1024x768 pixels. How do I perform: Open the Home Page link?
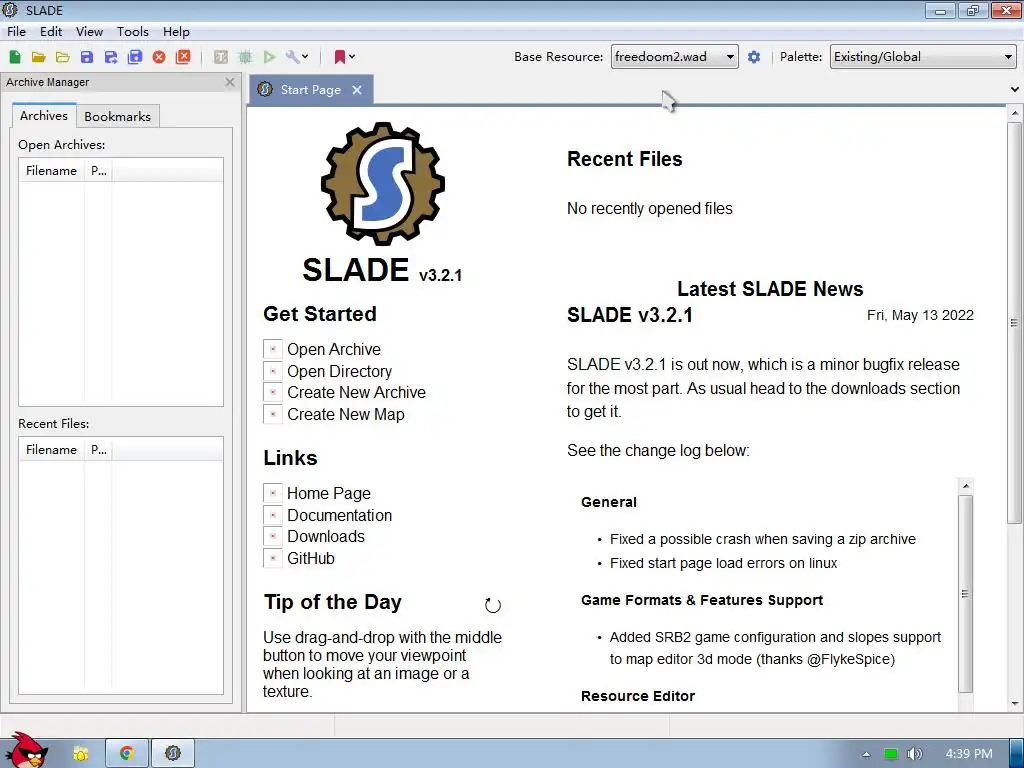click(328, 493)
